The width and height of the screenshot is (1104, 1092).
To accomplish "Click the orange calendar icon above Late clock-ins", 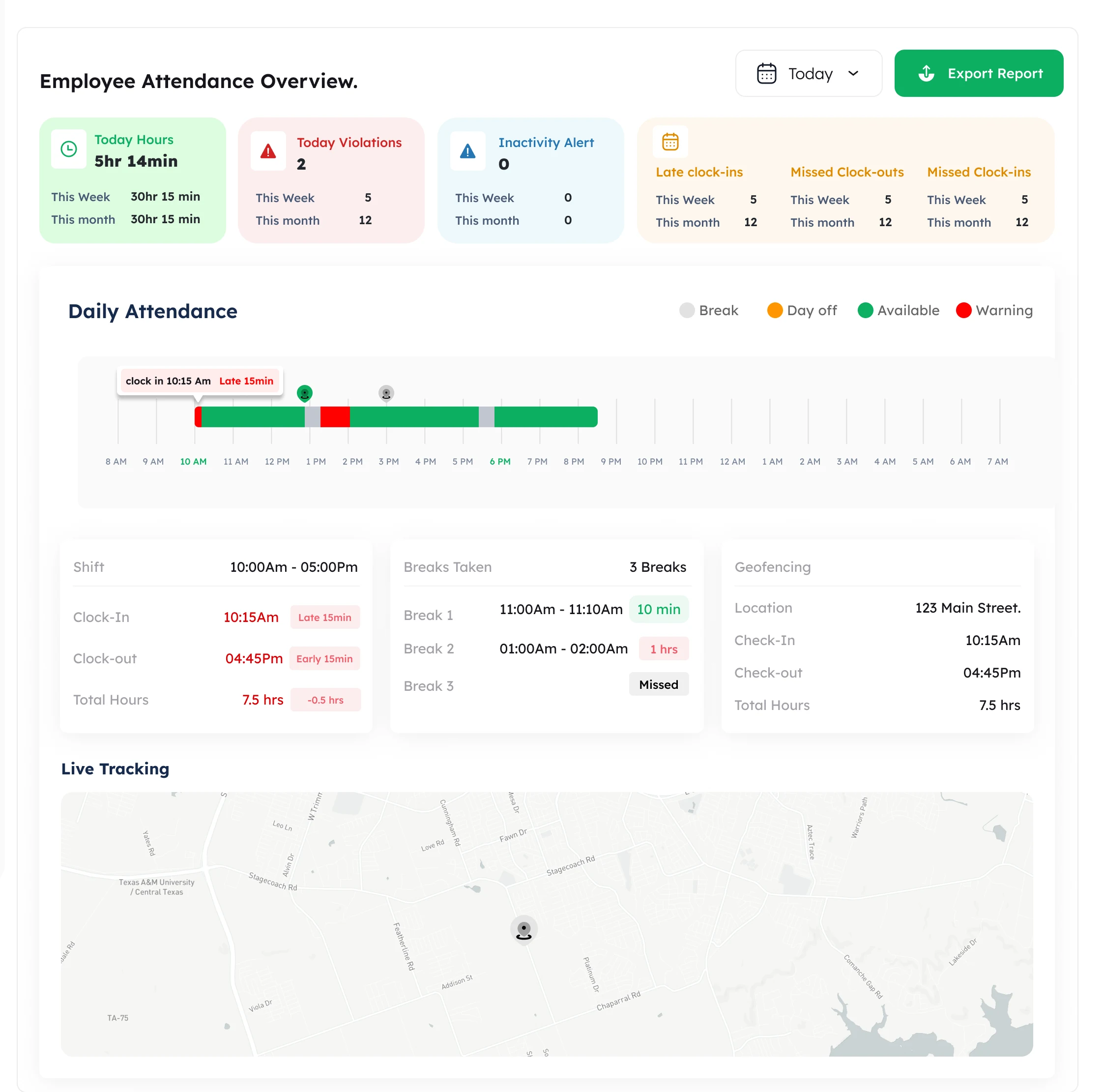I will point(669,141).
